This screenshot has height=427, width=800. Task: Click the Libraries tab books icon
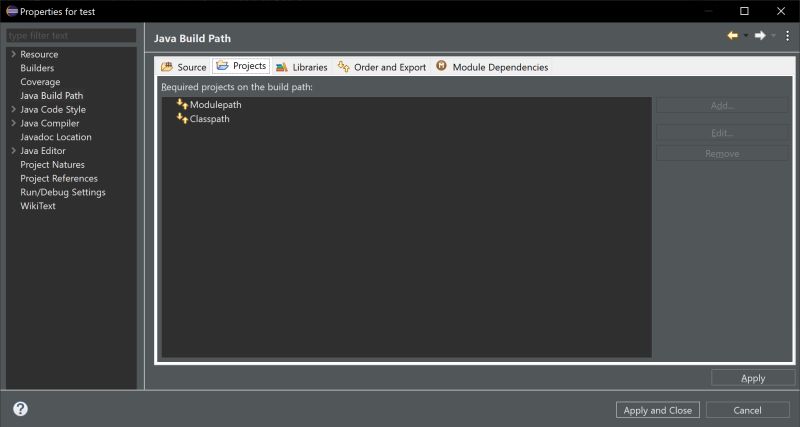click(x=282, y=67)
